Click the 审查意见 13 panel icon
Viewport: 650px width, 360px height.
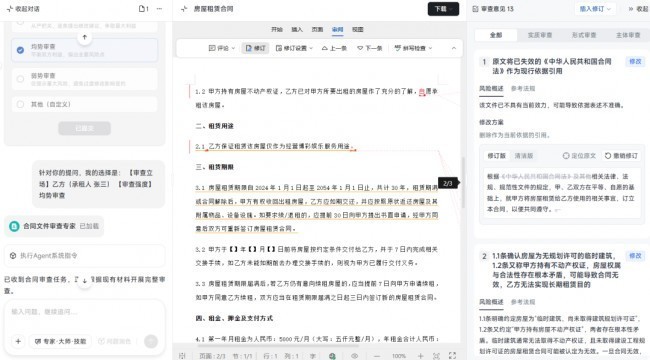click(x=475, y=9)
